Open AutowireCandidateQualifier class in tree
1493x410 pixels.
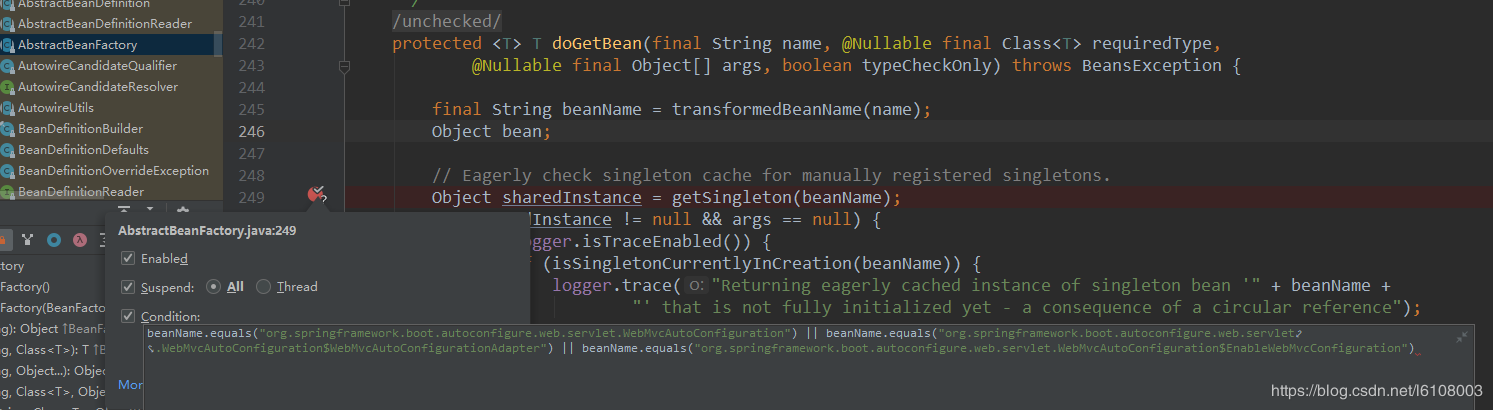[x=97, y=65]
